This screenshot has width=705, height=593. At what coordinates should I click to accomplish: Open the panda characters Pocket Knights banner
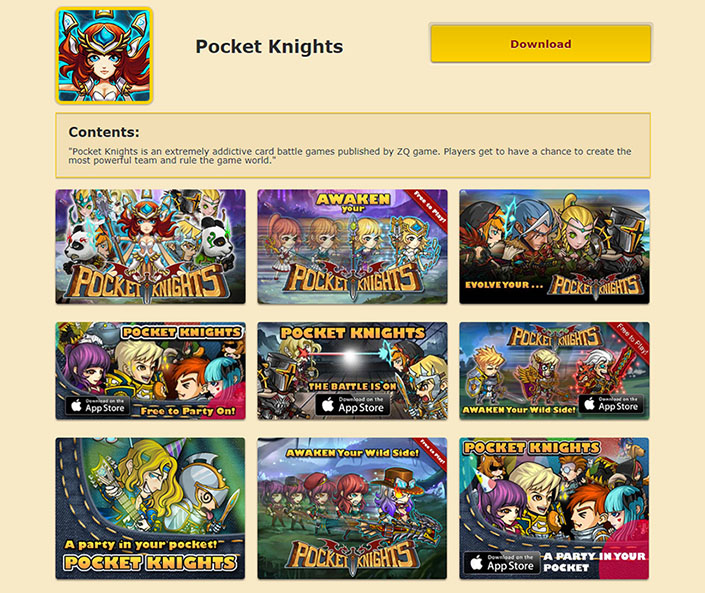(151, 246)
